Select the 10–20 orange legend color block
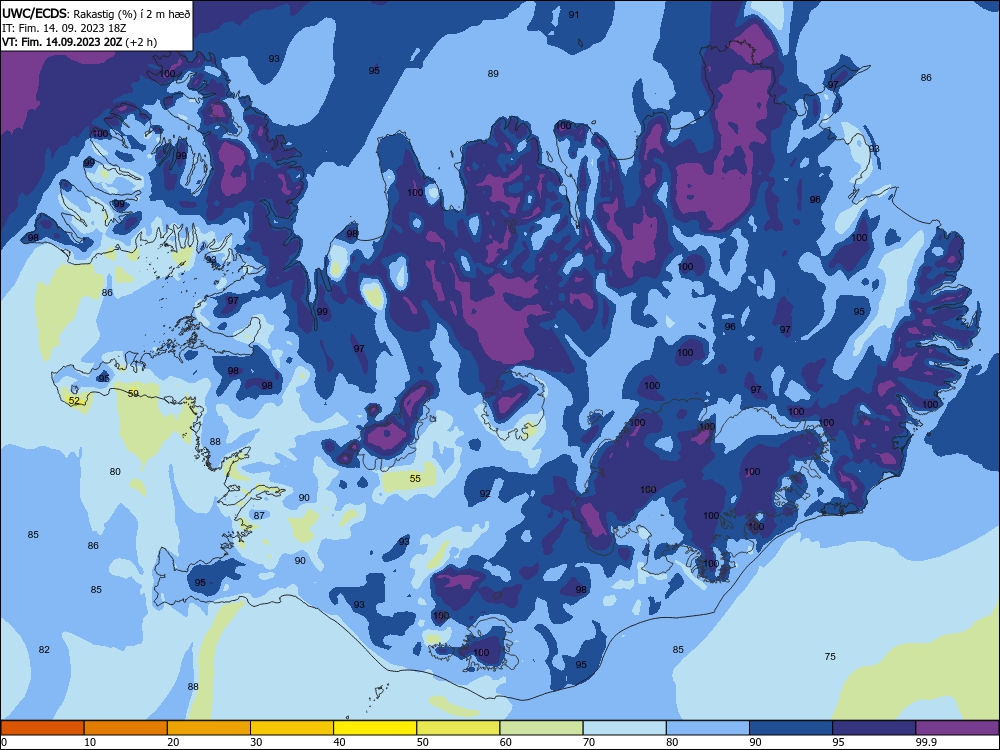This screenshot has height=750, width=1000. 126,728
